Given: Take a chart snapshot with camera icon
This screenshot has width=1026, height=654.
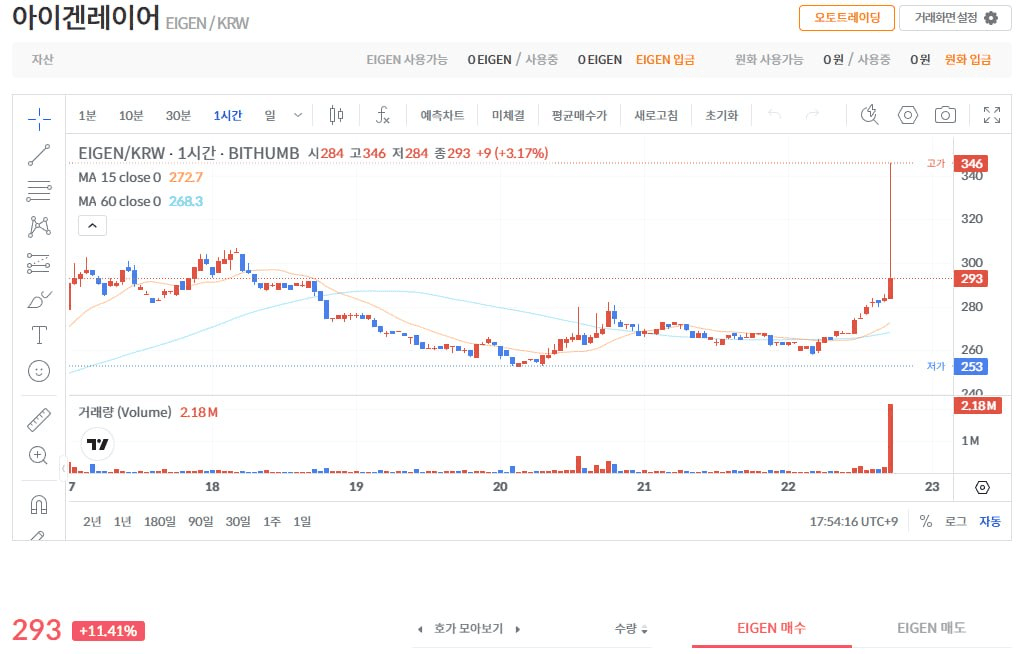Looking at the screenshot, I should (945, 115).
